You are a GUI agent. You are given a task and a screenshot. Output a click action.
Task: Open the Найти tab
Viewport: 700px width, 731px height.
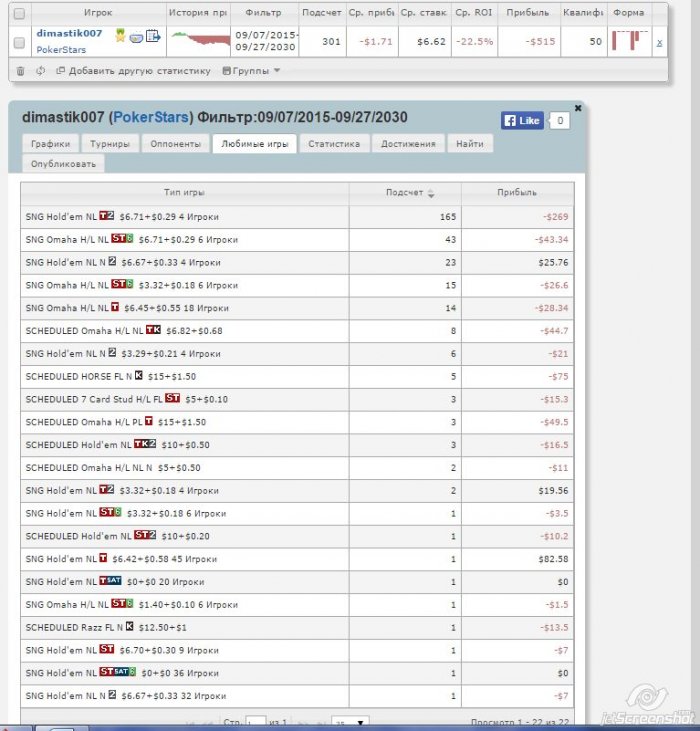pos(470,144)
